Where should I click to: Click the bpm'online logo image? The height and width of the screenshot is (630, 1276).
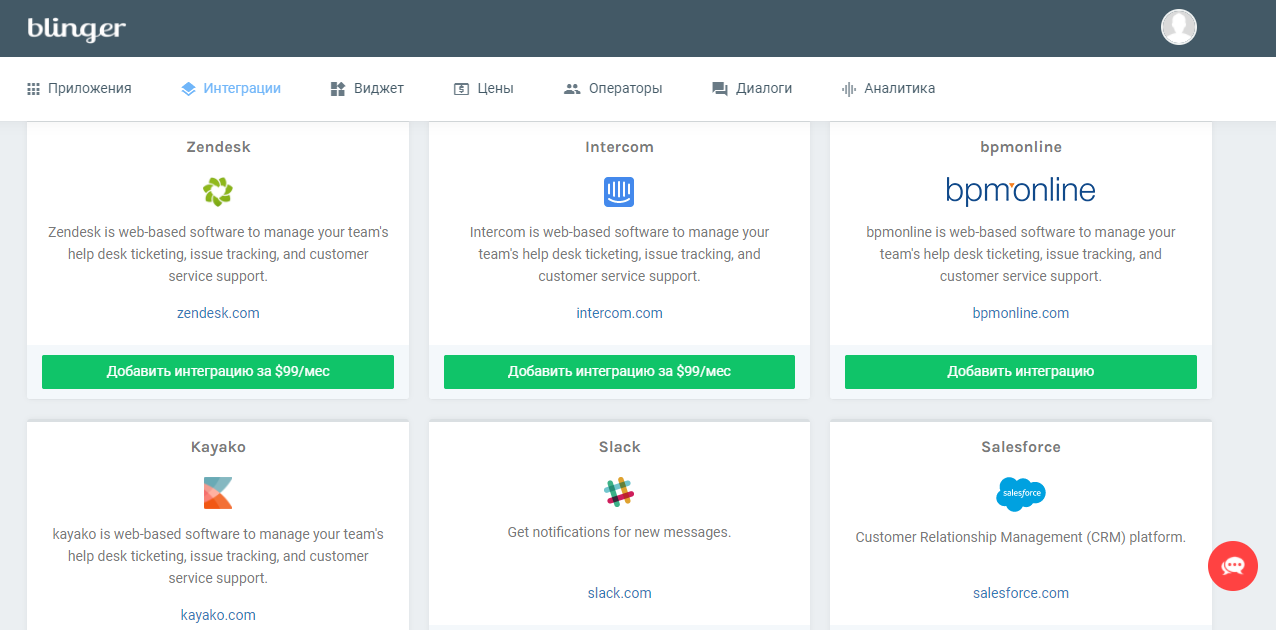pos(1021,190)
